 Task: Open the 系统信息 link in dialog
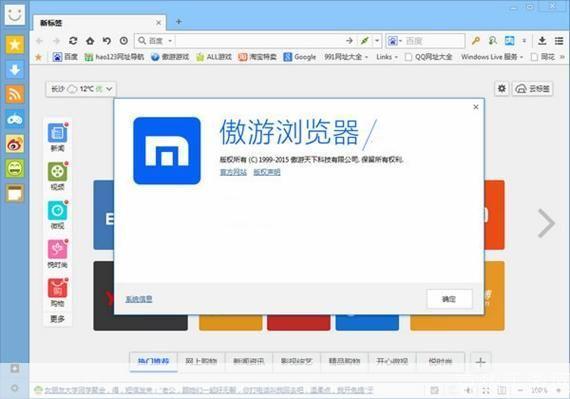(139, 299)
